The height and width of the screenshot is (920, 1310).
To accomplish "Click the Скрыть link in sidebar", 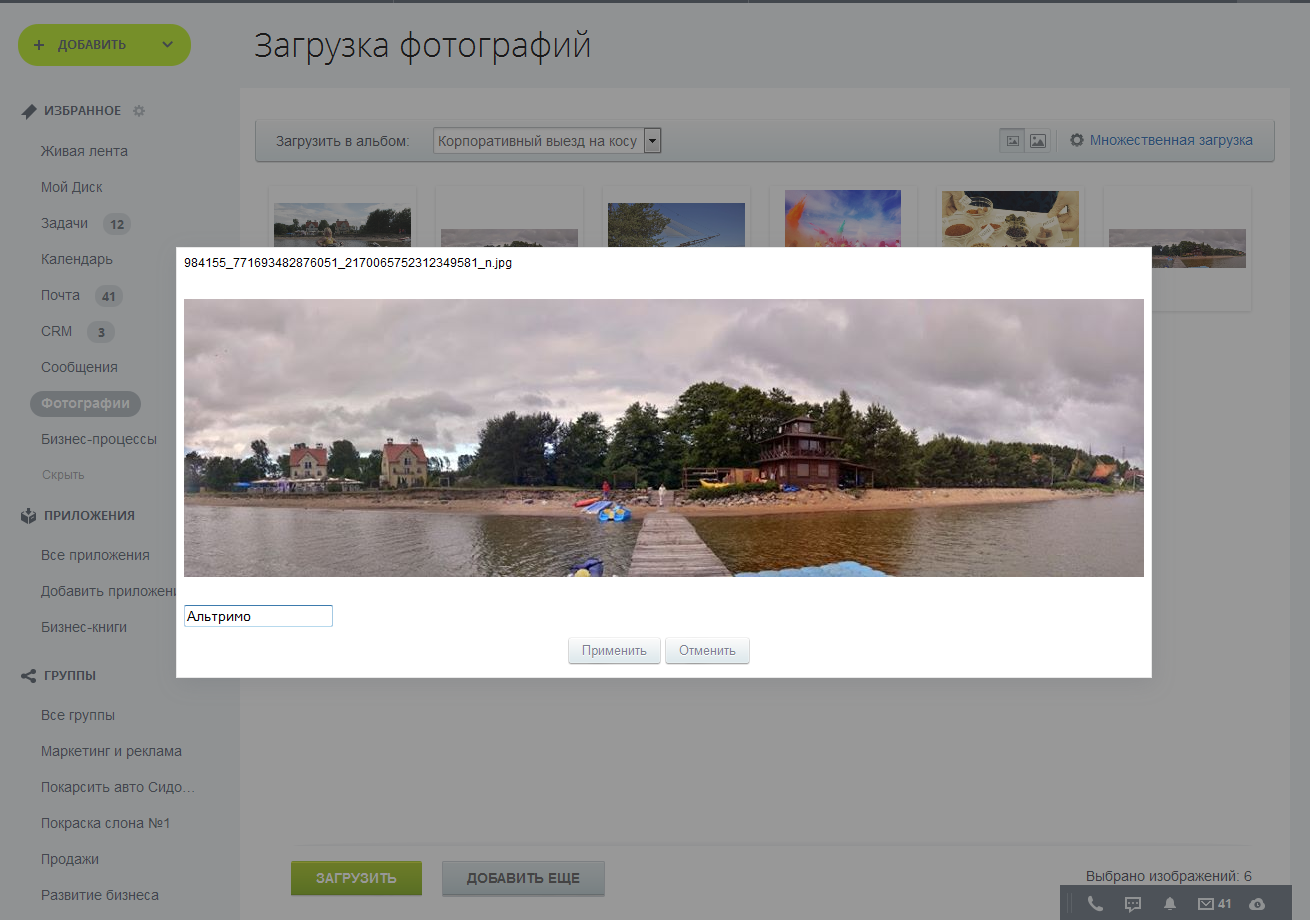I will 63,475.
